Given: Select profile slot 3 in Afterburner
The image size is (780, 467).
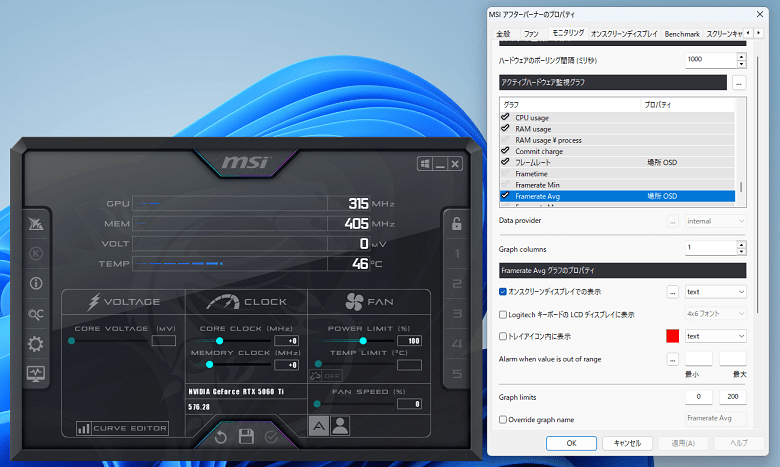Looking at the screenshot, I should tap(457, 313).
